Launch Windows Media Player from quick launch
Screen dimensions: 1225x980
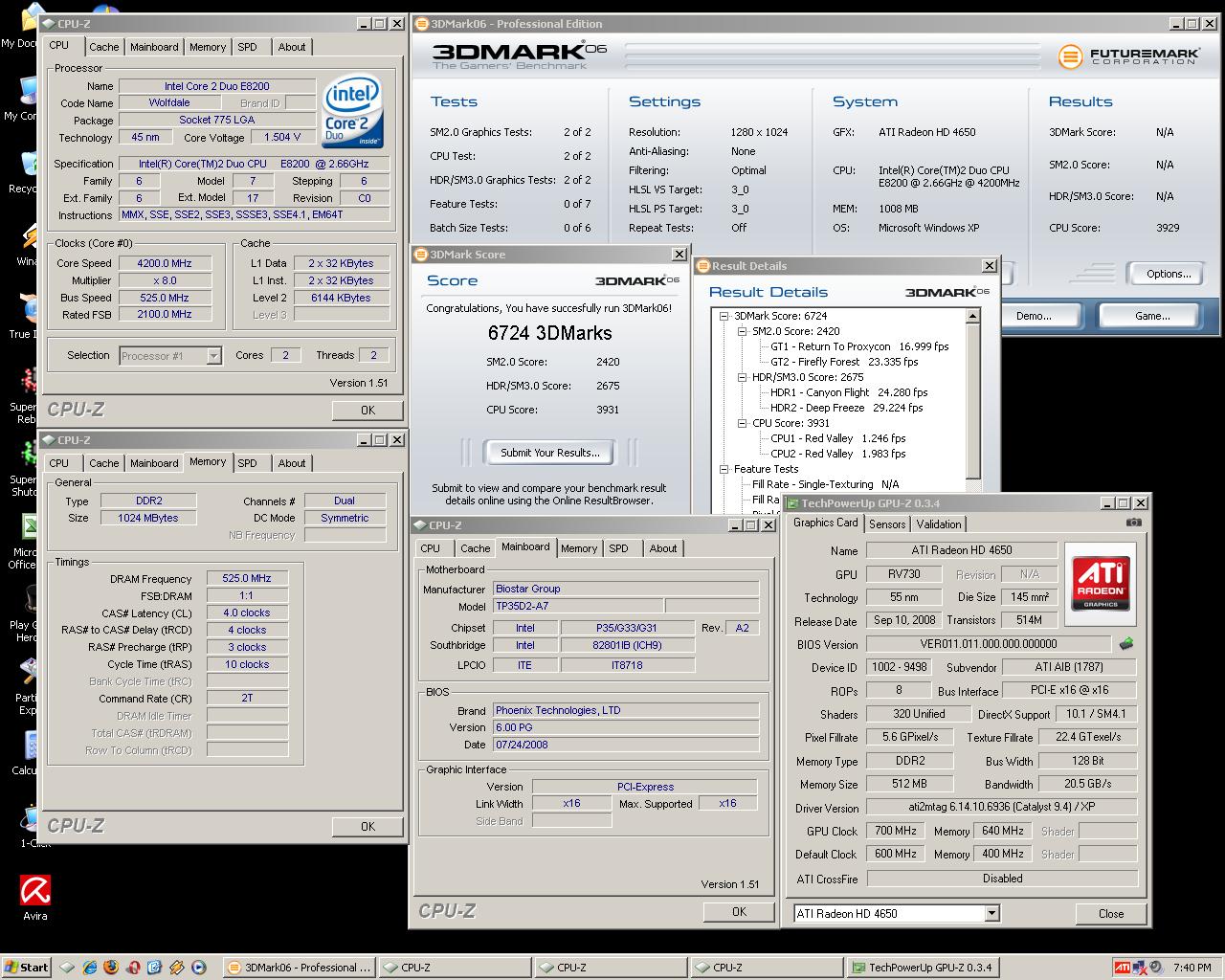pyautogui.click(x=198, y=968)
